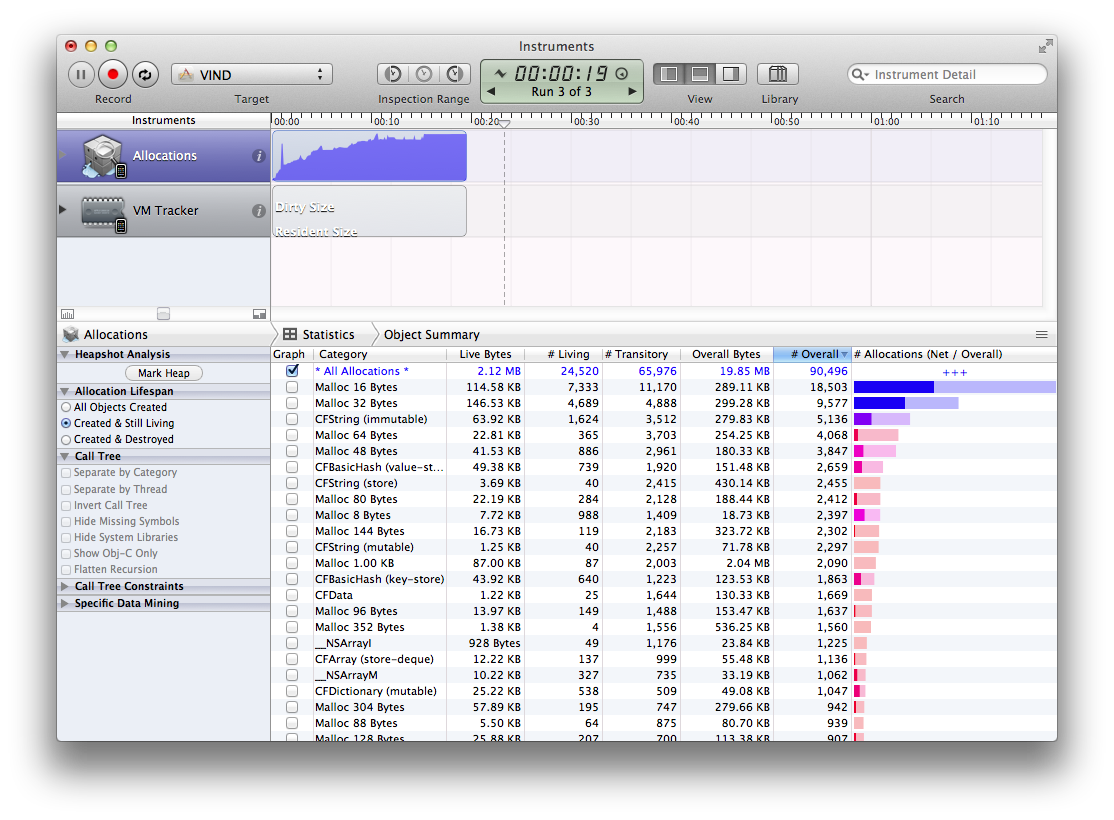Expand the Allocations instrument row

(x=63, y=155)
